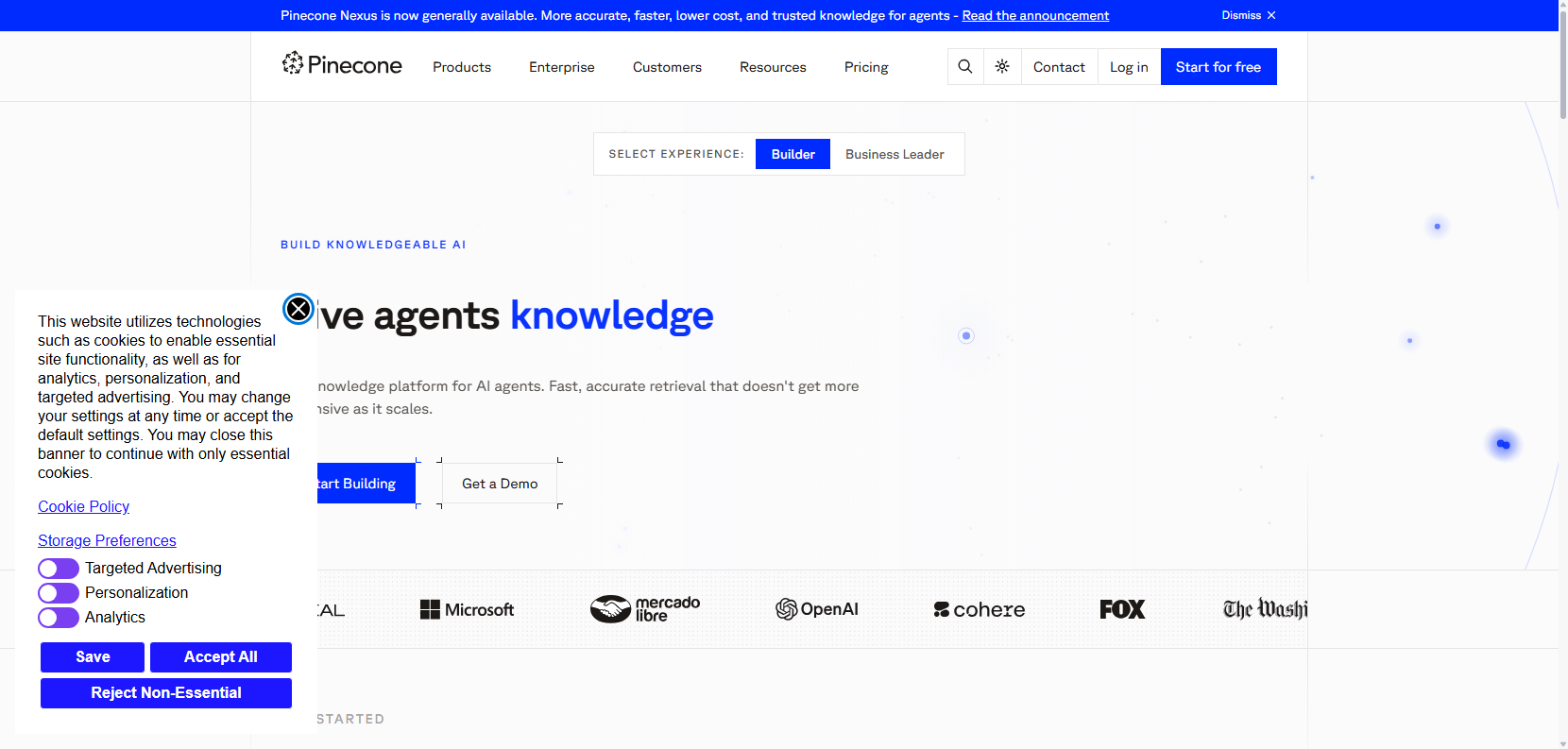This screenshot has width=1568, height=749.
Task: Select the Business Leader experience tab
Action: point(895,154)
